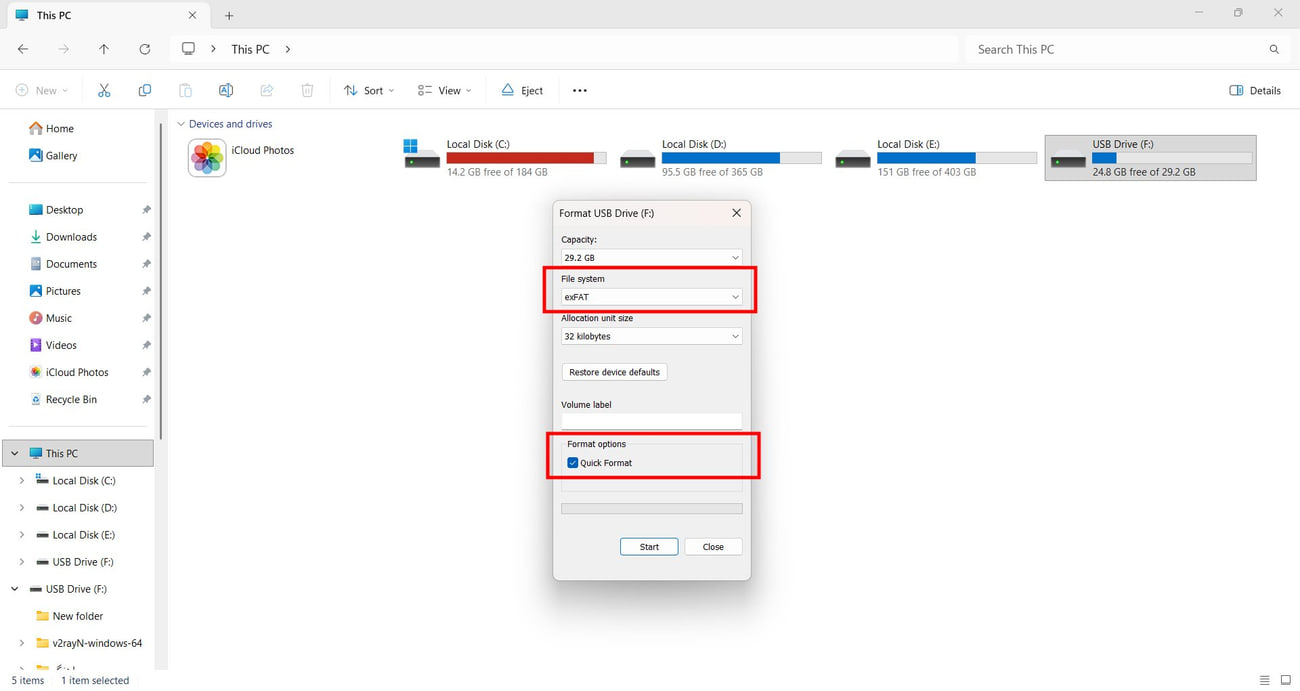The image size is (1300, 691).
Task: Click the Paste clipboard icon in toolbar
Action: point(185,90)
